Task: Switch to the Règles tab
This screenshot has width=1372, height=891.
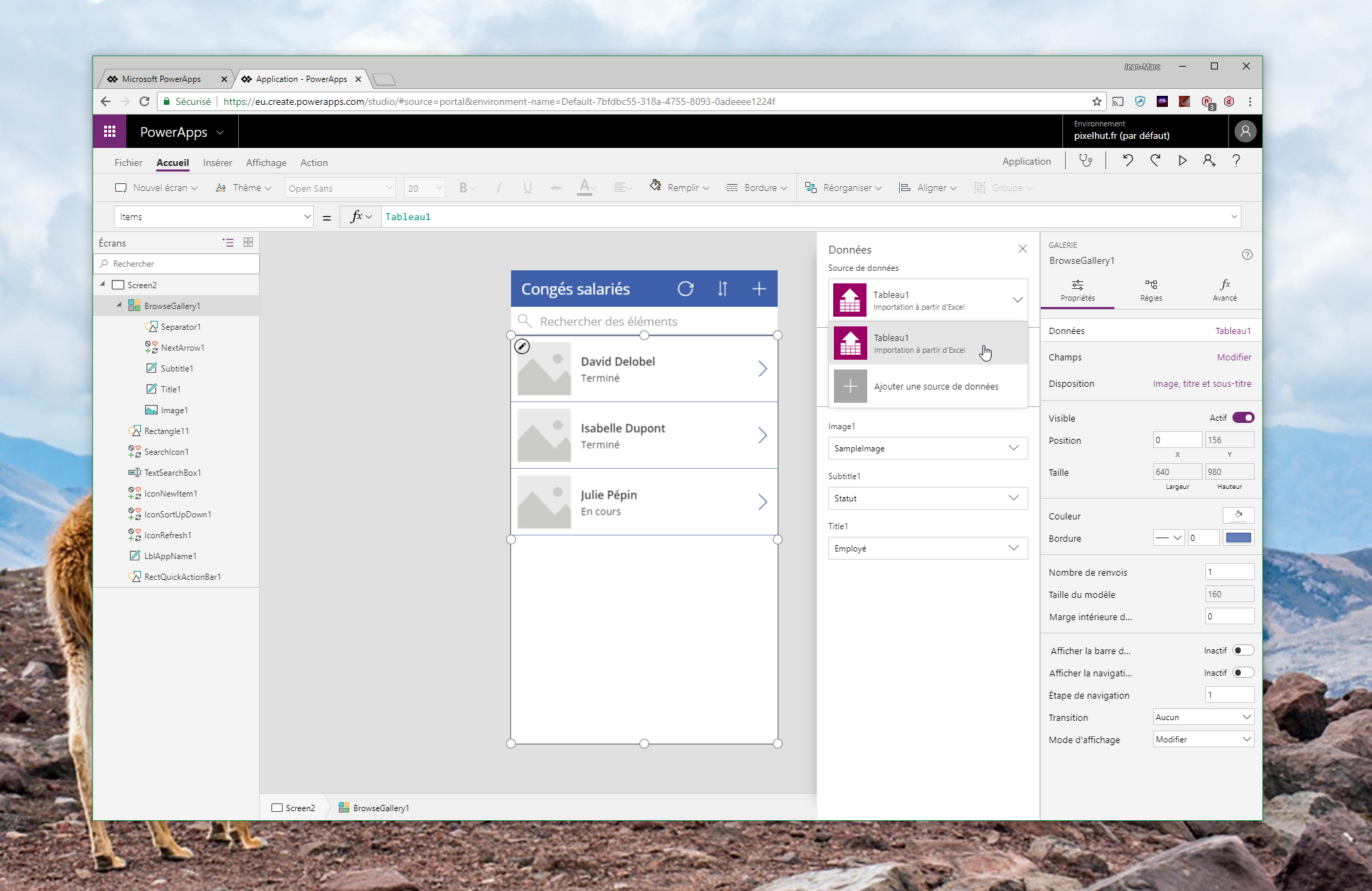Action: (1151, 290)
